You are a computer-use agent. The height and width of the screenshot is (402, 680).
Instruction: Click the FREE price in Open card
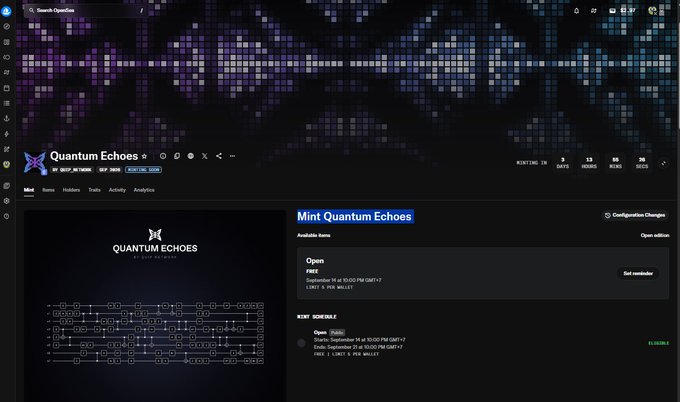pyautogui.click(x=312, y=271)
